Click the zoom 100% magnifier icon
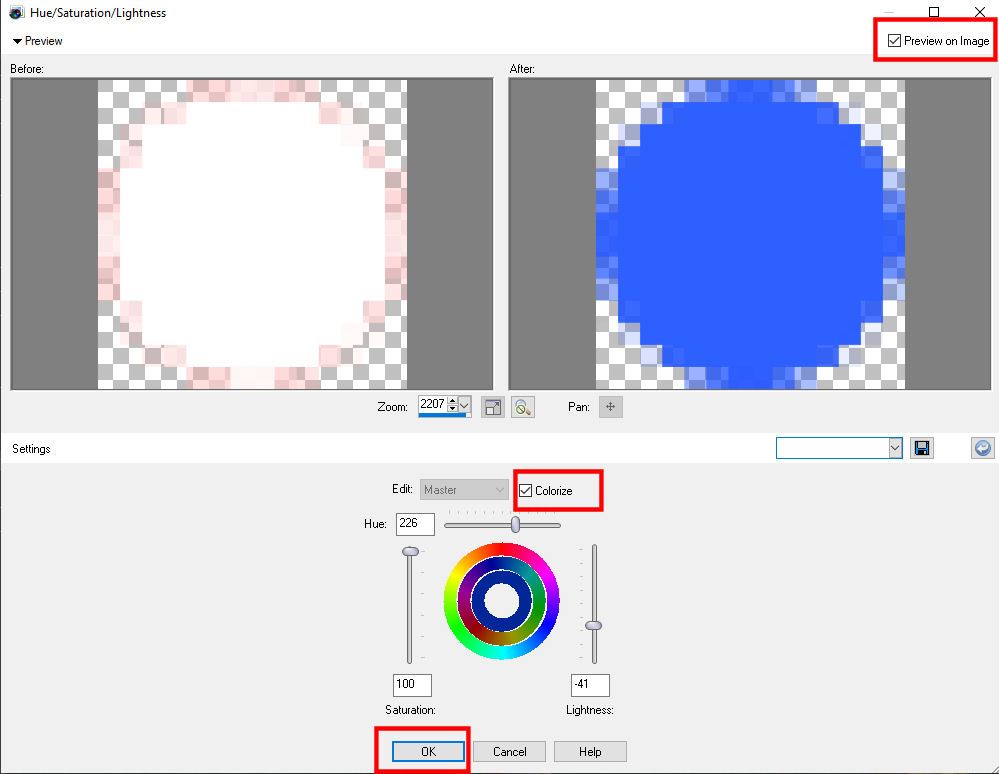Image resolution: width=999 pixels, height=774 pixels. pyautogui.click(x=522, y=407)
